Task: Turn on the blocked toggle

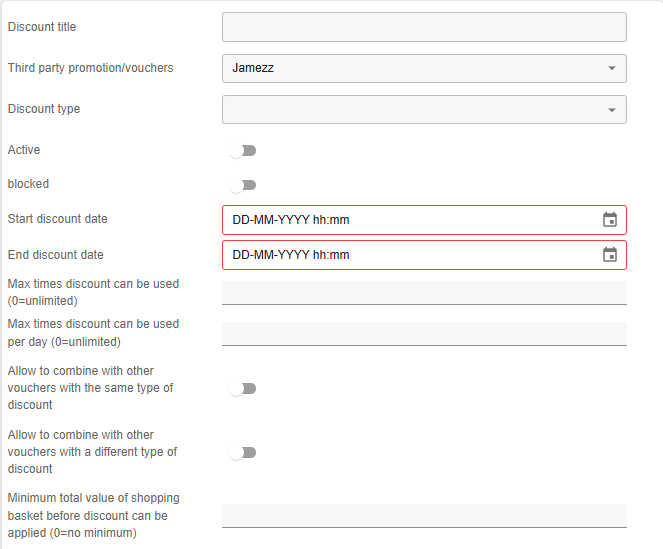Action: pos(242,185)
